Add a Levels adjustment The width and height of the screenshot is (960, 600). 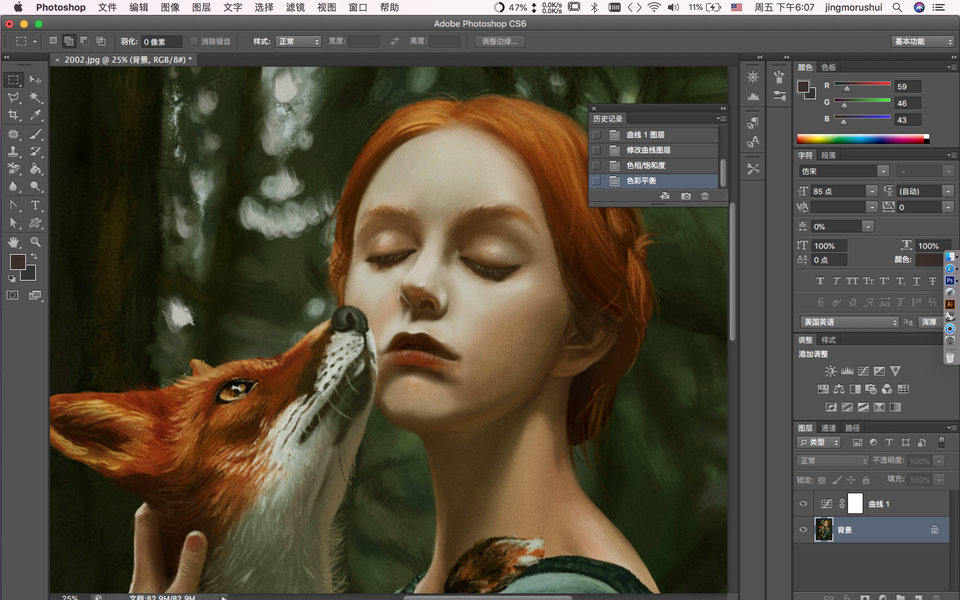pos(847,371)
